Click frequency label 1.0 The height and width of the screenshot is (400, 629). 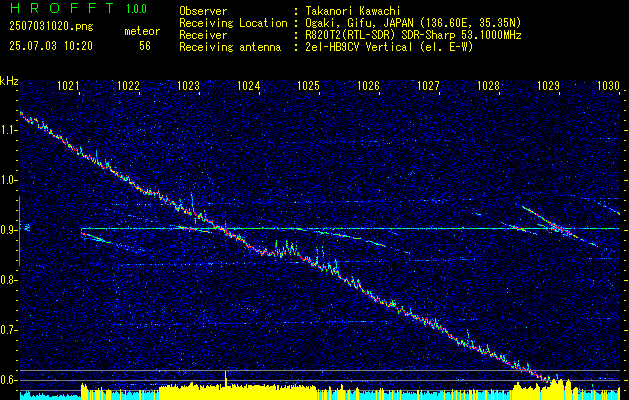click(x=9, y=180)
